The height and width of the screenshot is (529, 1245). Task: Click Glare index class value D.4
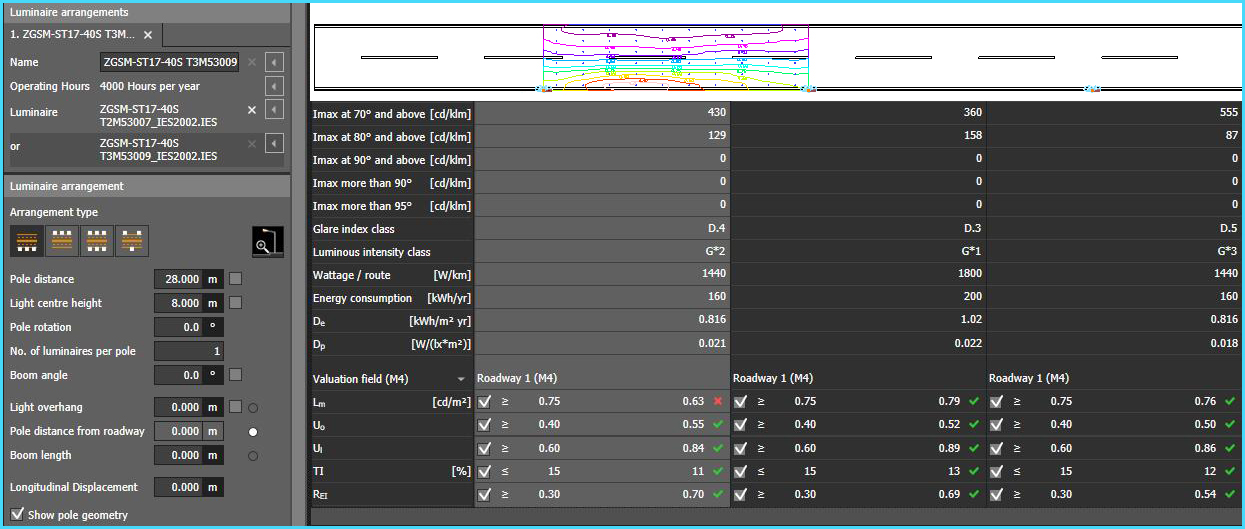click(x=717, y=229)
